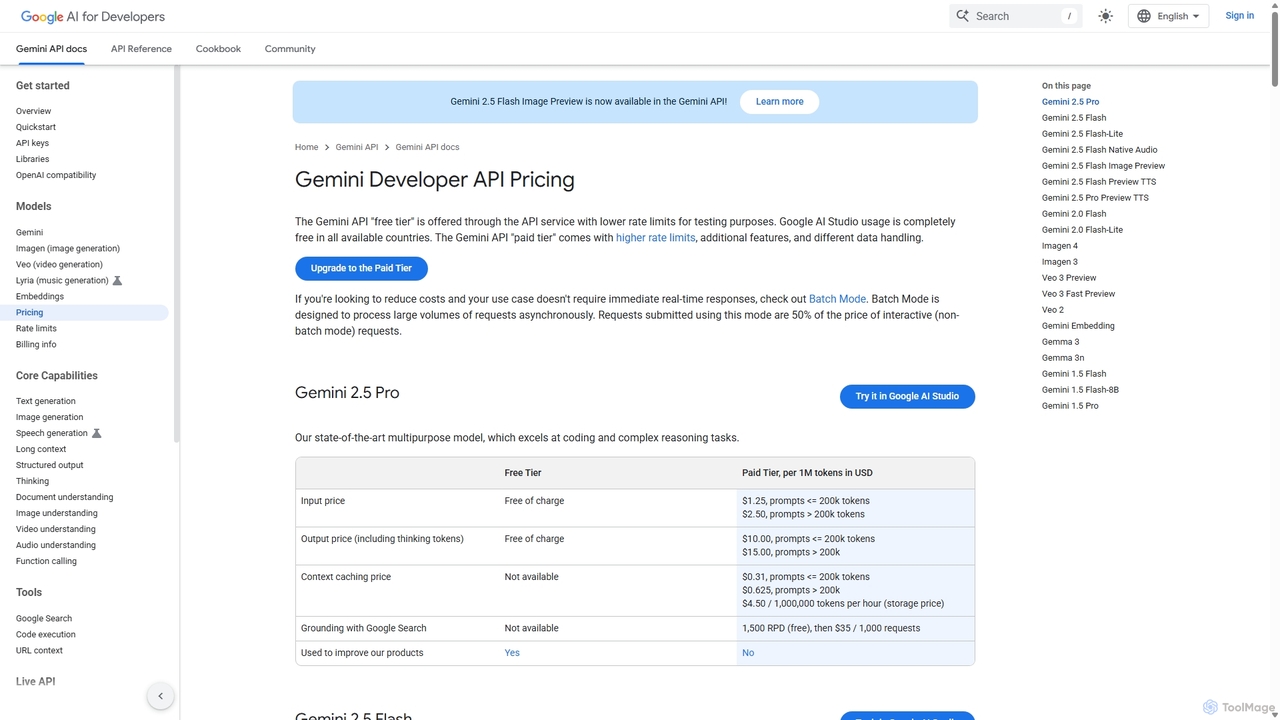The height and width of the screenshot is (720, 1280).
Task: Click the flask icon next to Lyria
Action: tap(117, 281)
